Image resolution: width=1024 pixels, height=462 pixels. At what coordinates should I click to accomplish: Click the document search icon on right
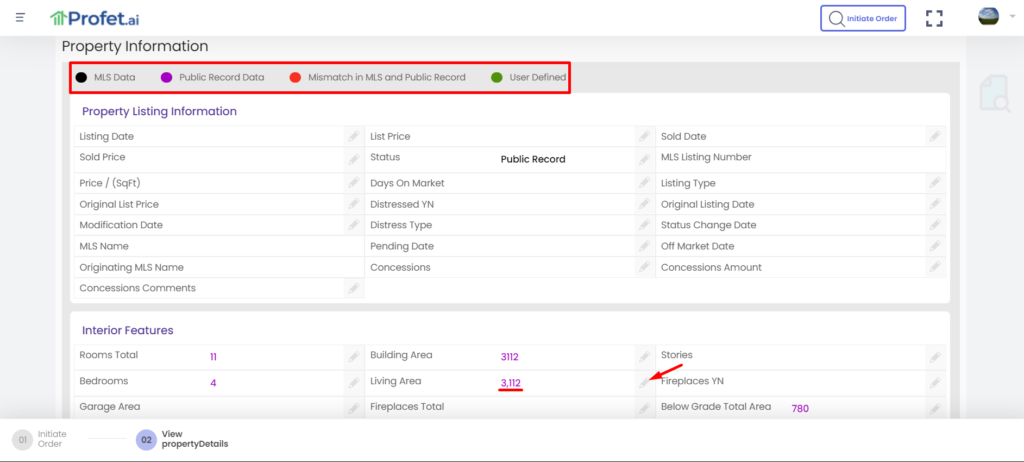(x=994, y=93)
